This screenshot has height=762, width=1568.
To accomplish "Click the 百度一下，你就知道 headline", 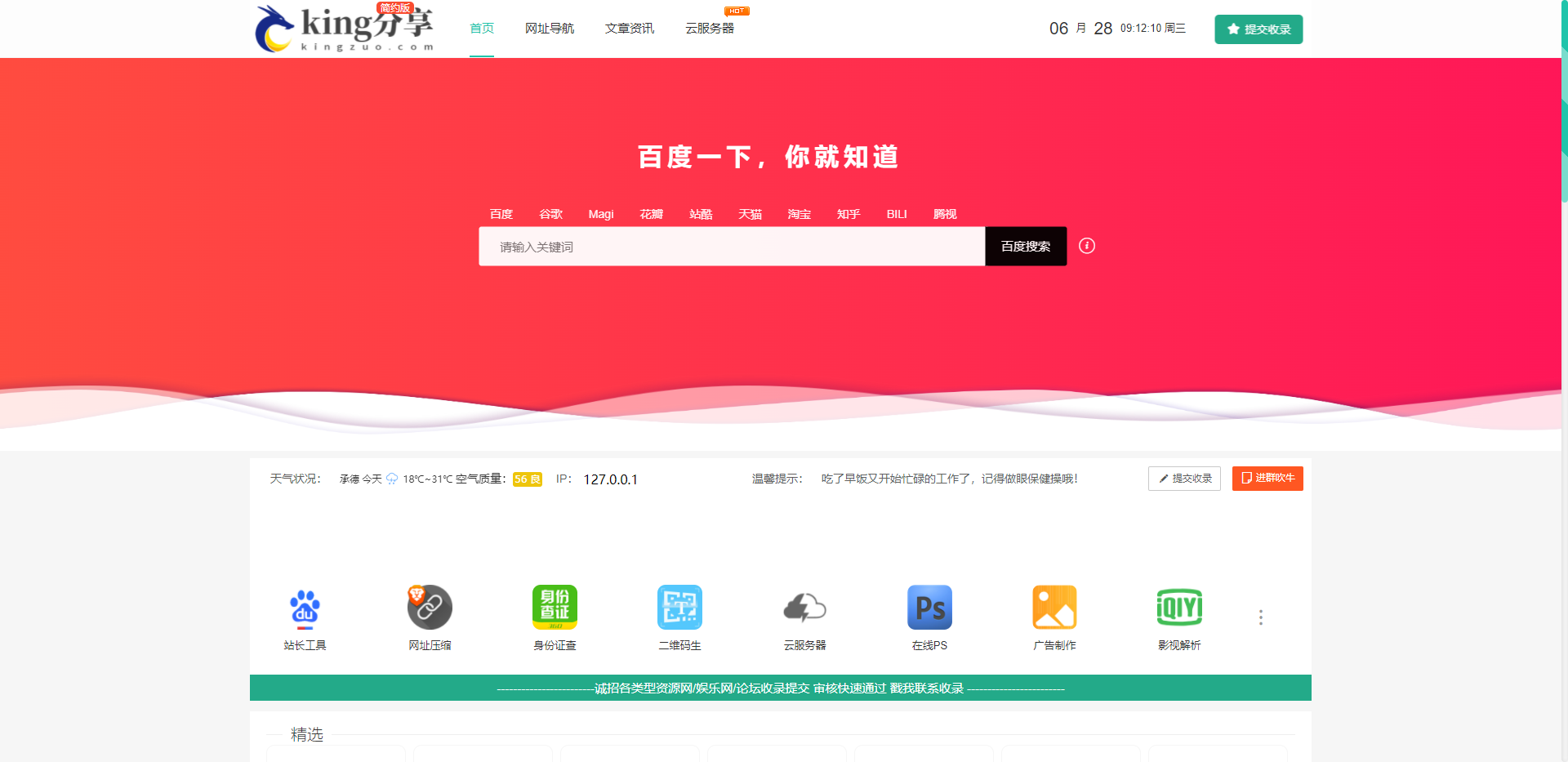I will [x=768, y=157].
